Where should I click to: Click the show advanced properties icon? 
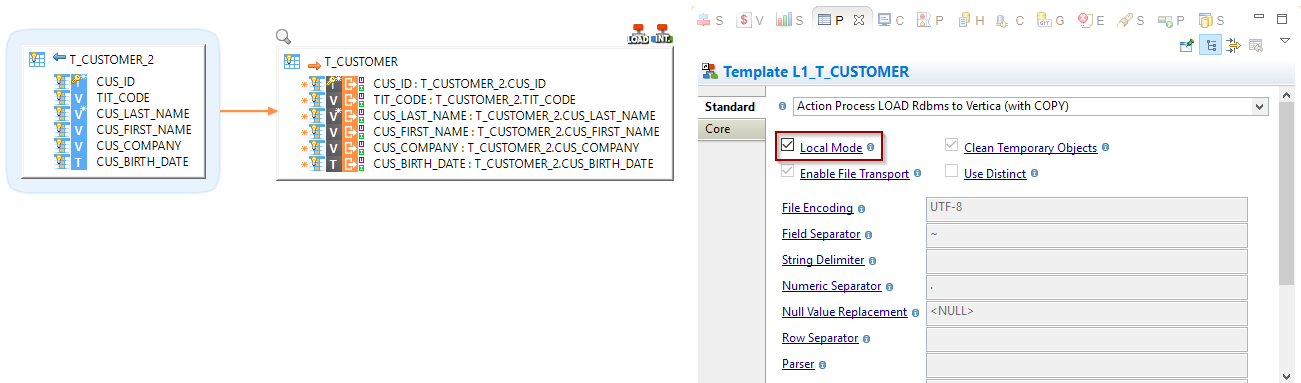coord(1233,44)
